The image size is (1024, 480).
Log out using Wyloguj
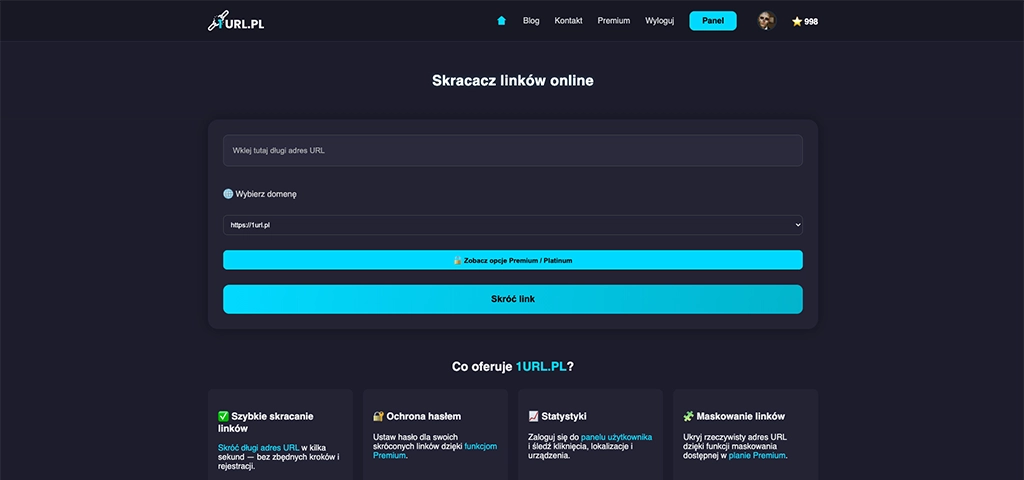click(659, 21)
